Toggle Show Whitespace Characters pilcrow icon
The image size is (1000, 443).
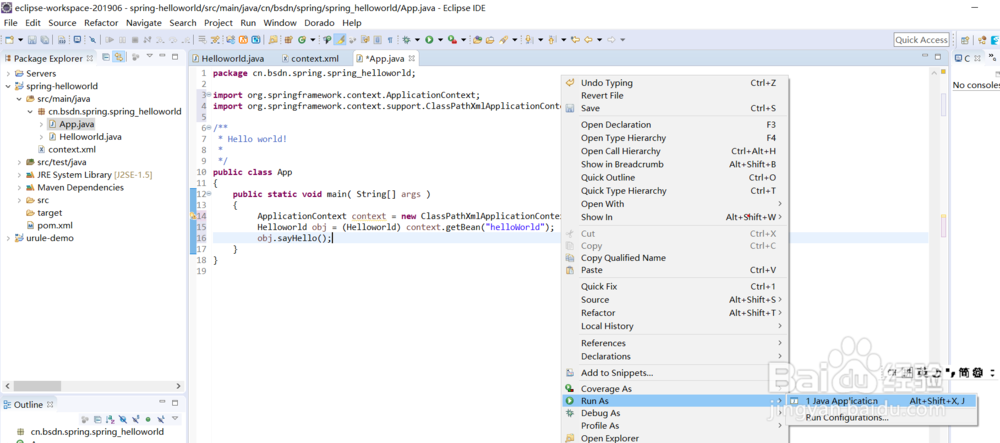pyautogui.click(x=390, y=40)
